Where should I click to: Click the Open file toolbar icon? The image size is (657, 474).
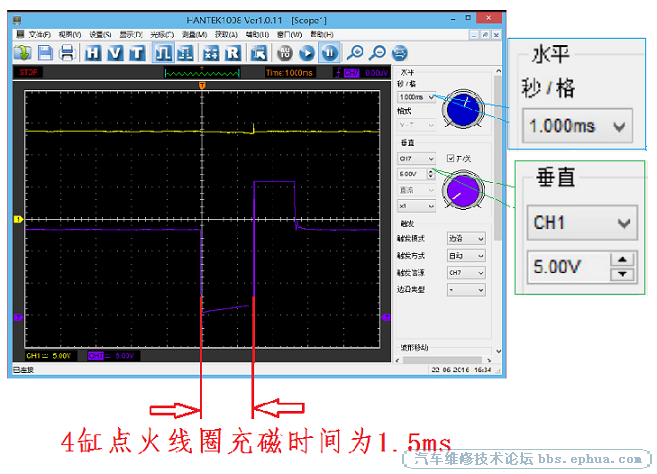[23, 53]
